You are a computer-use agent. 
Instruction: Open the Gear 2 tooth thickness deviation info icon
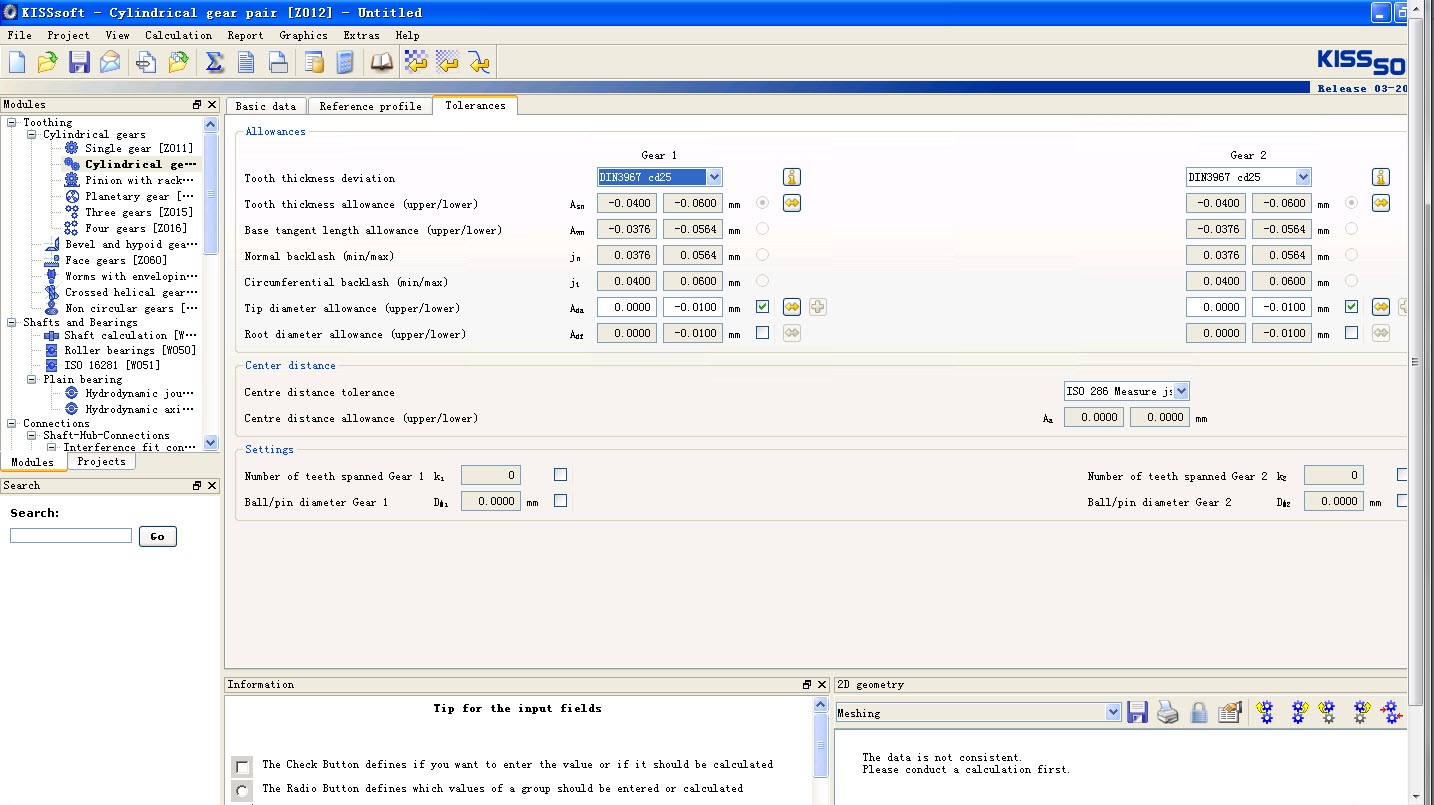(1381, 177)
